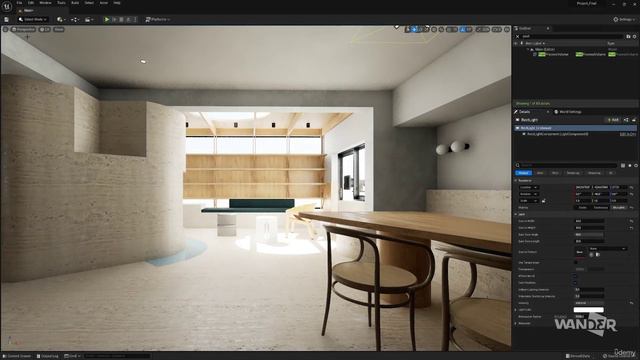Collapse the Main (Editor) tree row
Screen dimensions: 640x360
(528, 49)
